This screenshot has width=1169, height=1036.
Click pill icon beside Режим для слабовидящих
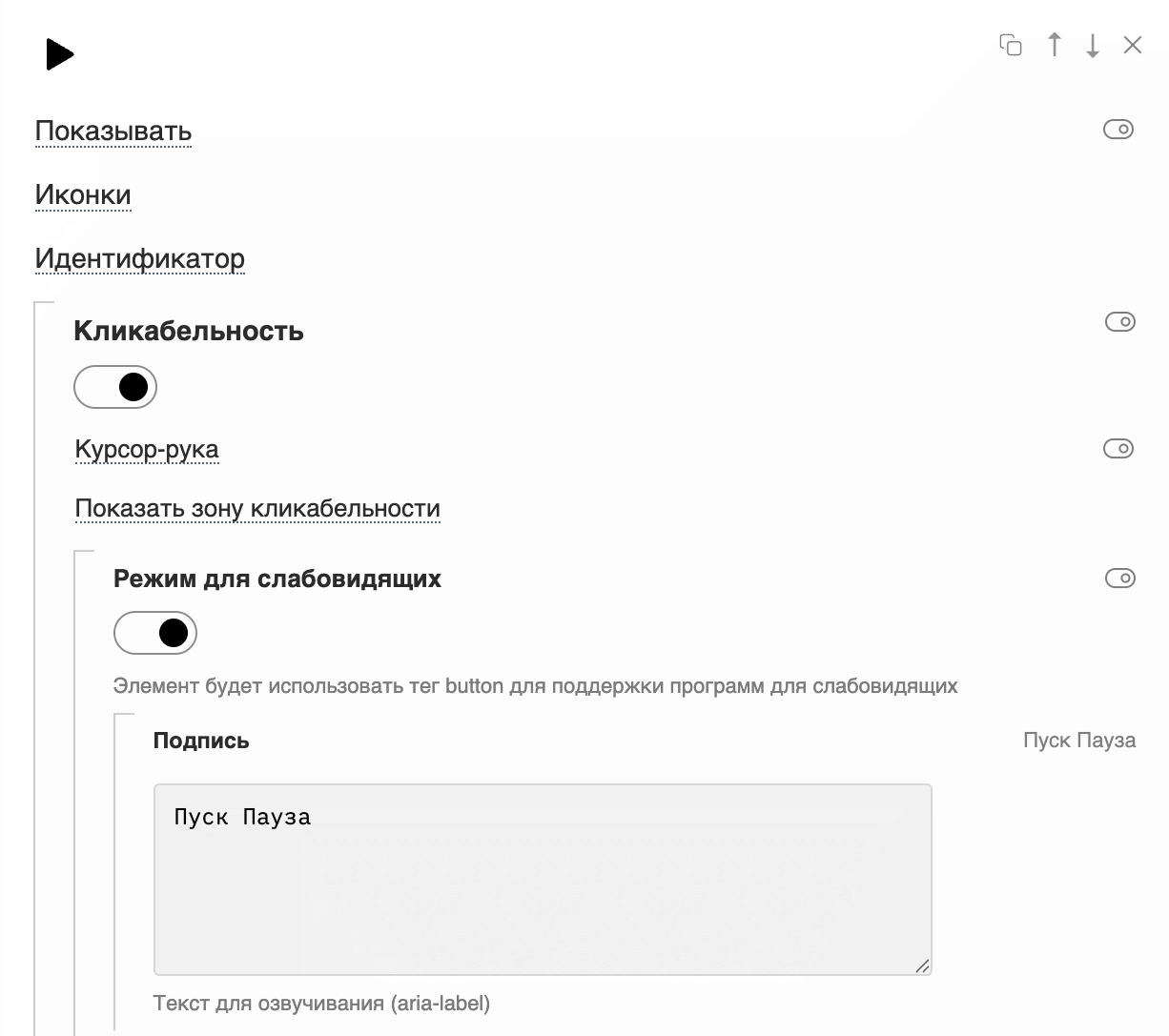pyautogui.click(x=1120, y=579)
